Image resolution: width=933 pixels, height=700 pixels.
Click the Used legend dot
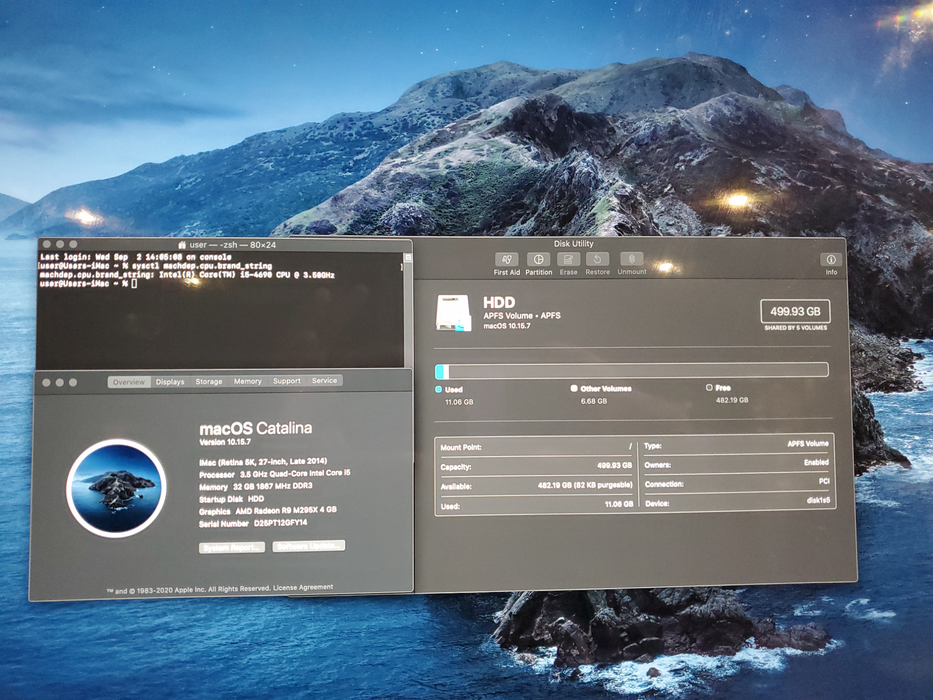[x=439, y=389]
